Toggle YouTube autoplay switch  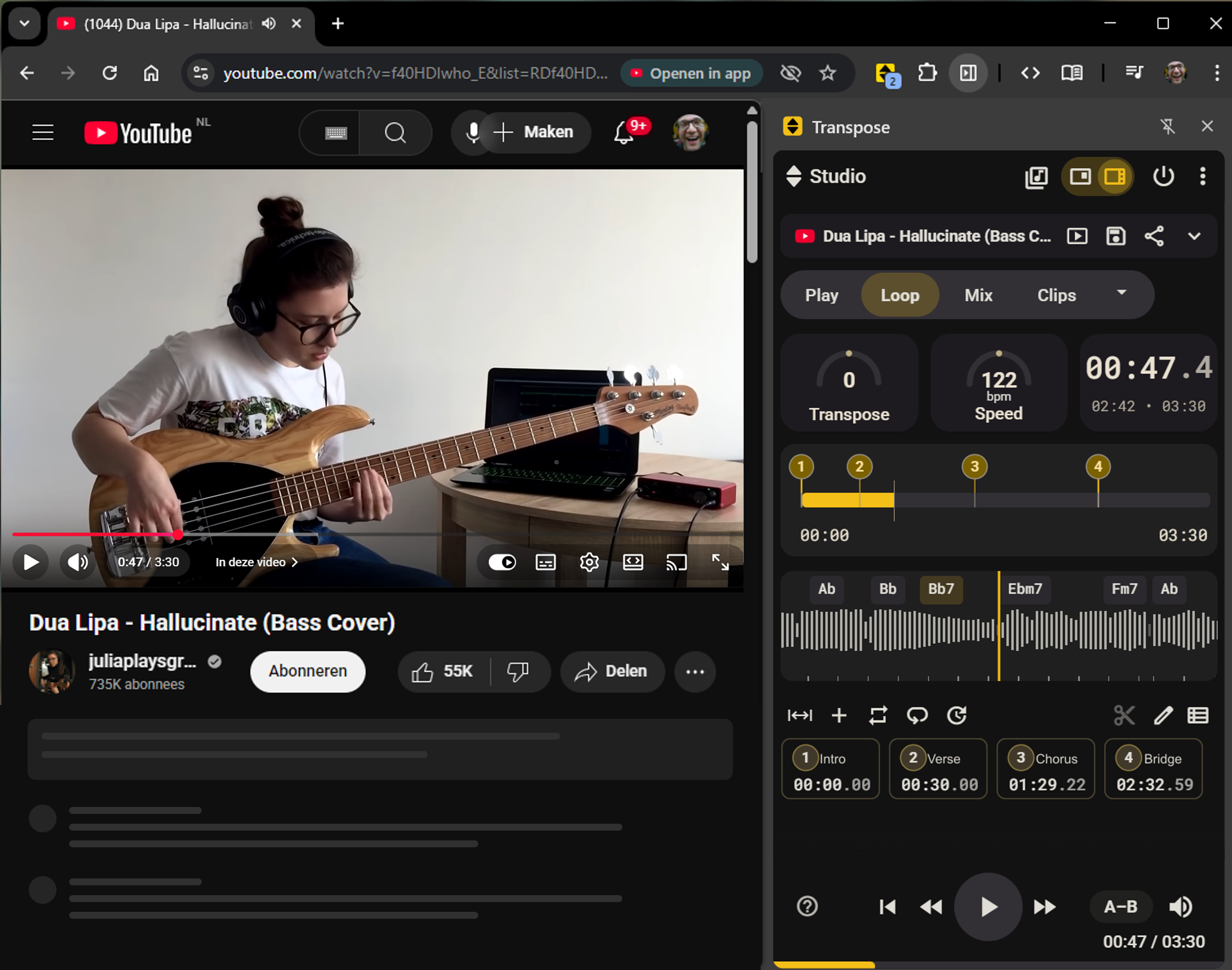pos(502,562)
